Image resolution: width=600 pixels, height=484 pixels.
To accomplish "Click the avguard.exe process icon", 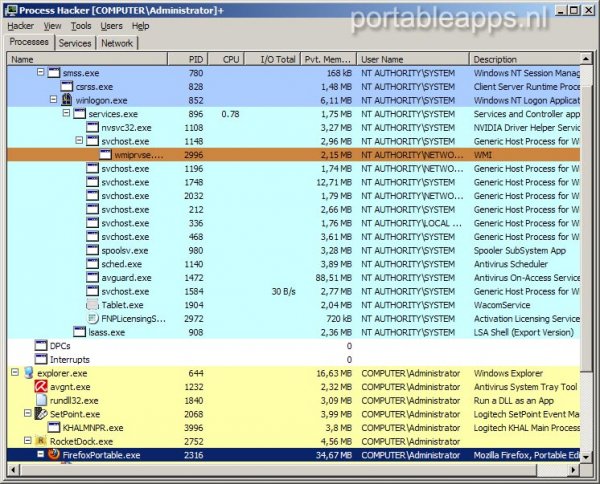I will (92, 277).
